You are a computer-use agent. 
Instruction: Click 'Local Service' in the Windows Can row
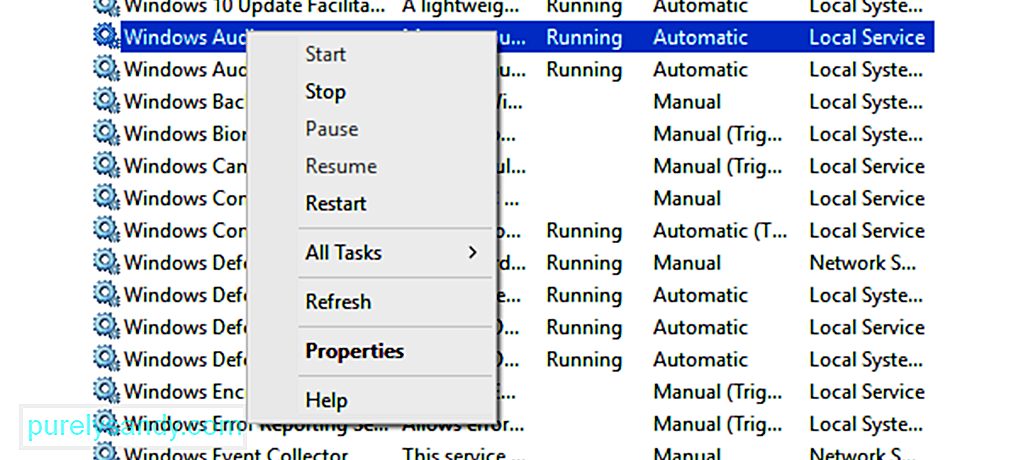[x=867, y=166]
